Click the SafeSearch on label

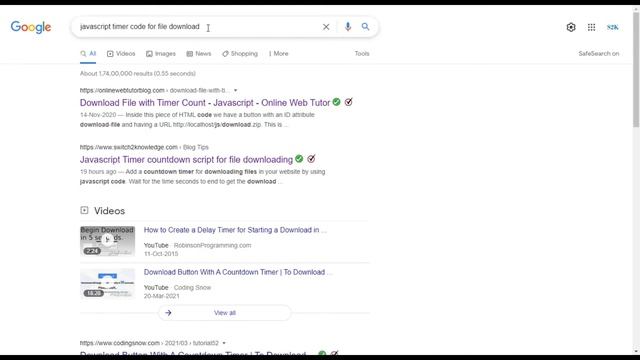598,53
